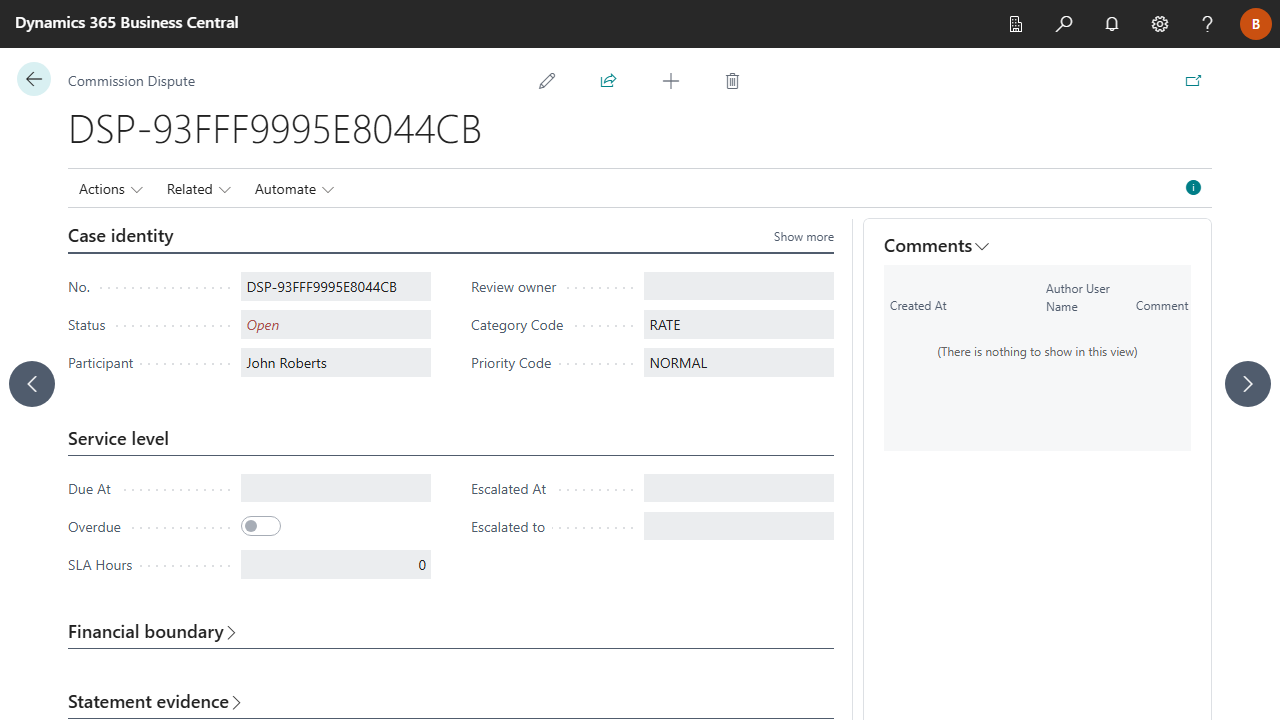
Task: Go to next record arrow button
Action: (1248, 384)
